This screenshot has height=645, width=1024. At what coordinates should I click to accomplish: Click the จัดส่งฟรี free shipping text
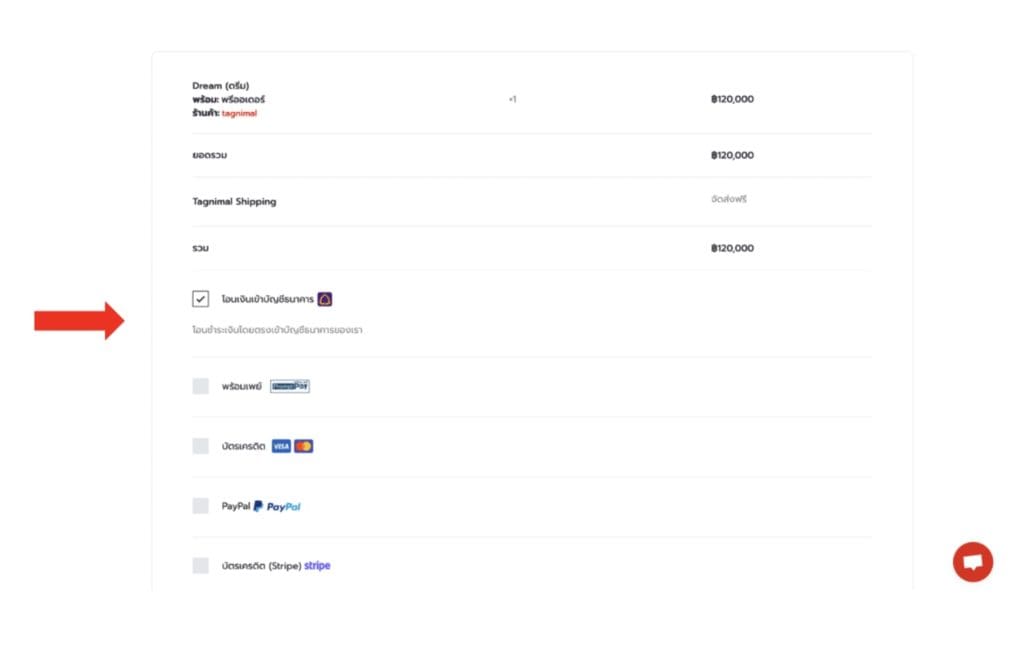[x=729, y=200]
